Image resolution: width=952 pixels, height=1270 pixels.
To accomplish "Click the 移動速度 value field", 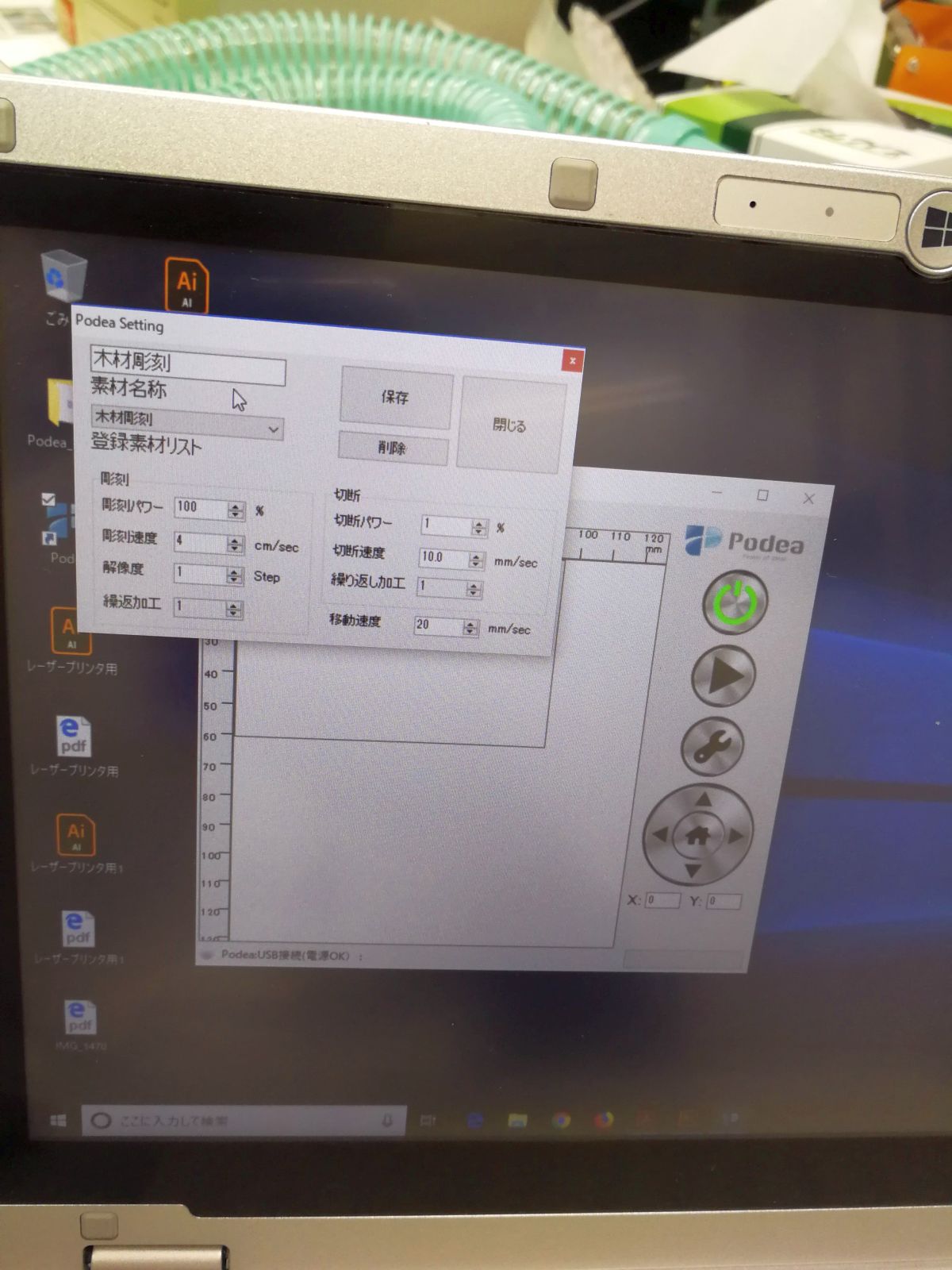I will (439, 626).
